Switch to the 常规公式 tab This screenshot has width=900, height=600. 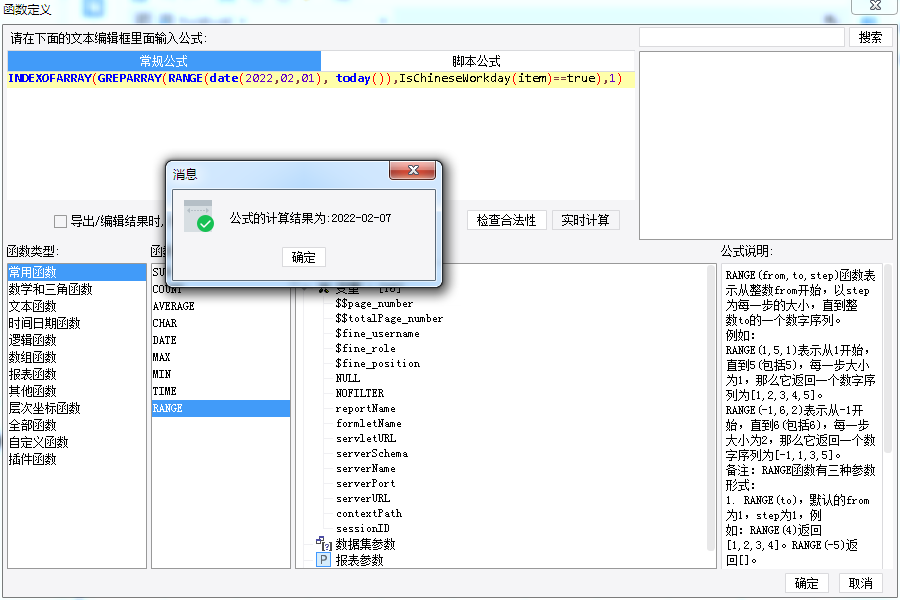point(164,61)
